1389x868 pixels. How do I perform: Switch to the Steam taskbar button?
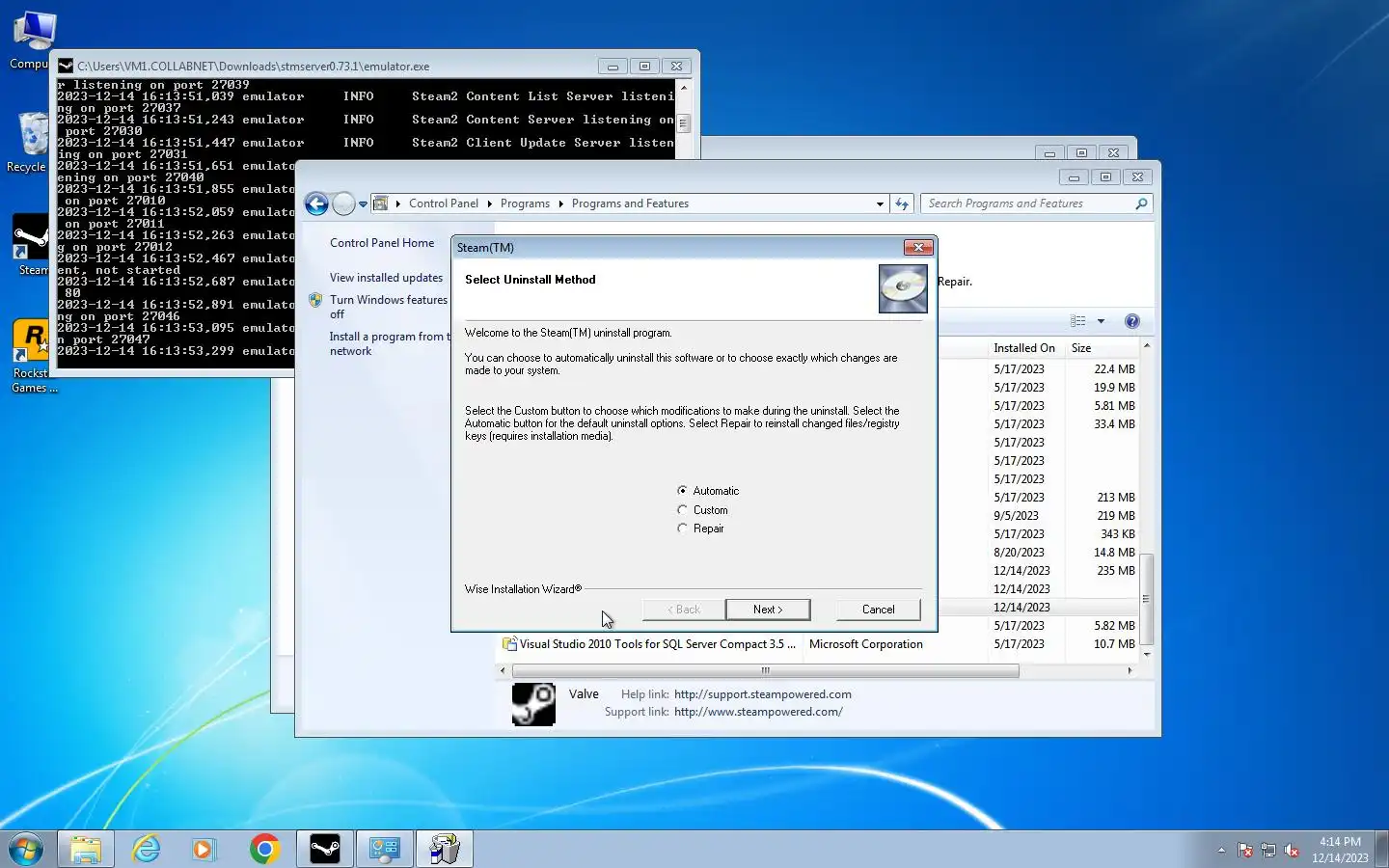pos(325,850)
